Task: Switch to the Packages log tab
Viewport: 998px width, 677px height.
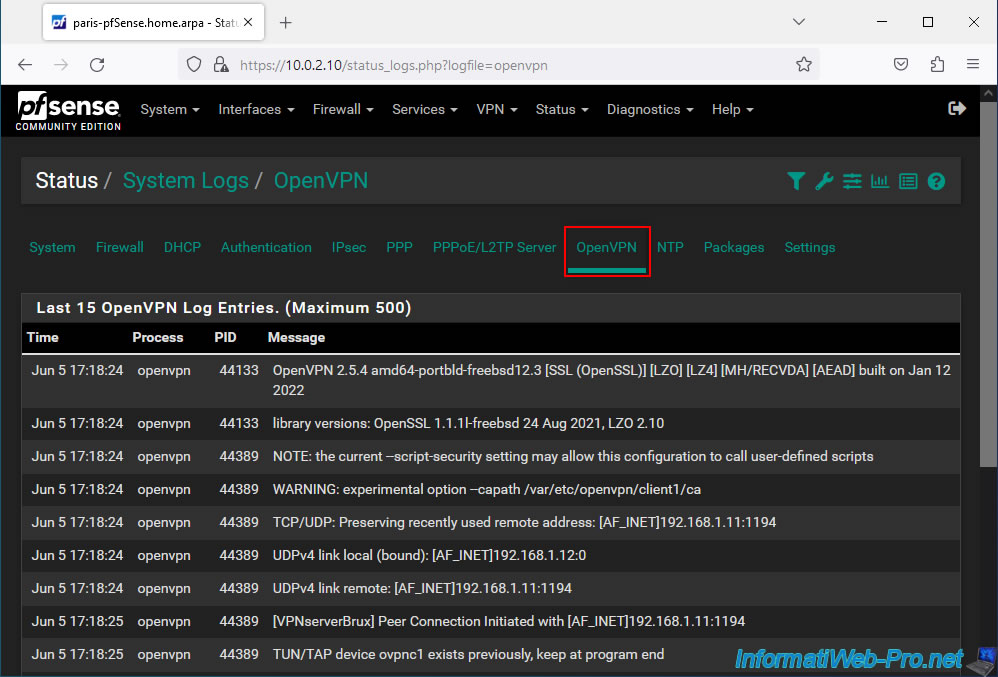Action: pos(734,248)
